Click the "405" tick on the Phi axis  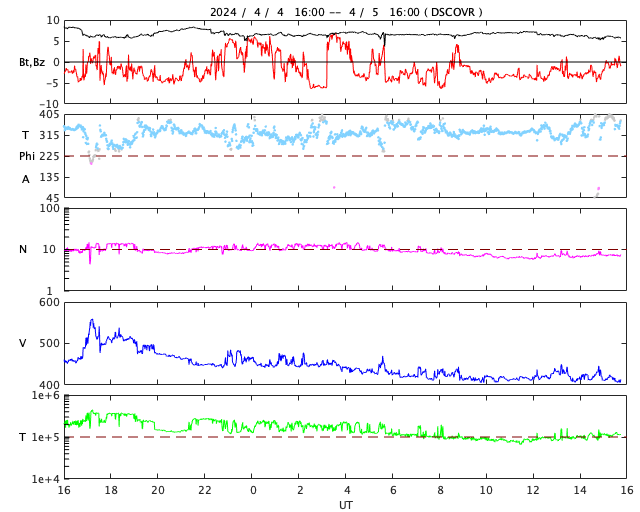coord(49,115)
